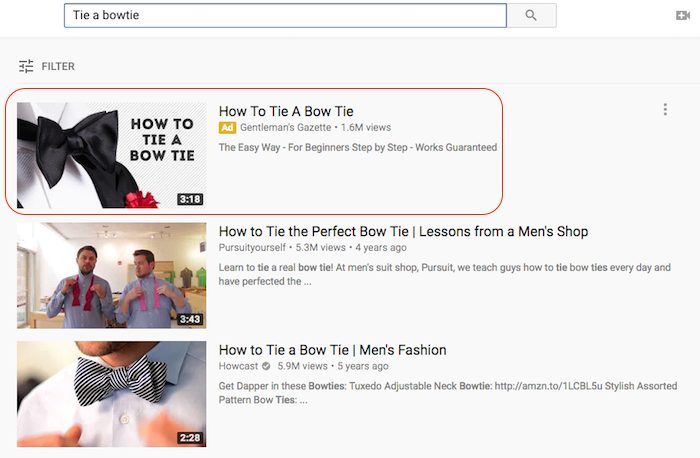The width and height of the screenshot is (700, 458).
Task: Open the filter sliders icon
Action: click(26, 66)
